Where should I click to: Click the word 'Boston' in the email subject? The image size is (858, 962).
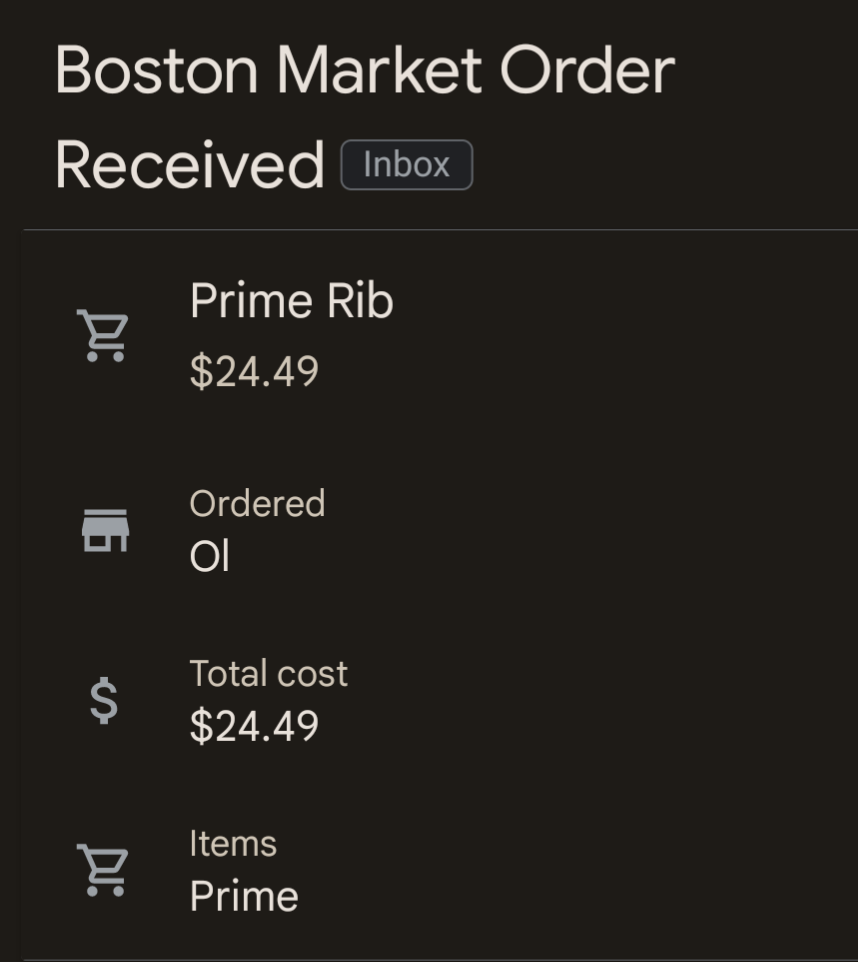(x=157, y=70)
